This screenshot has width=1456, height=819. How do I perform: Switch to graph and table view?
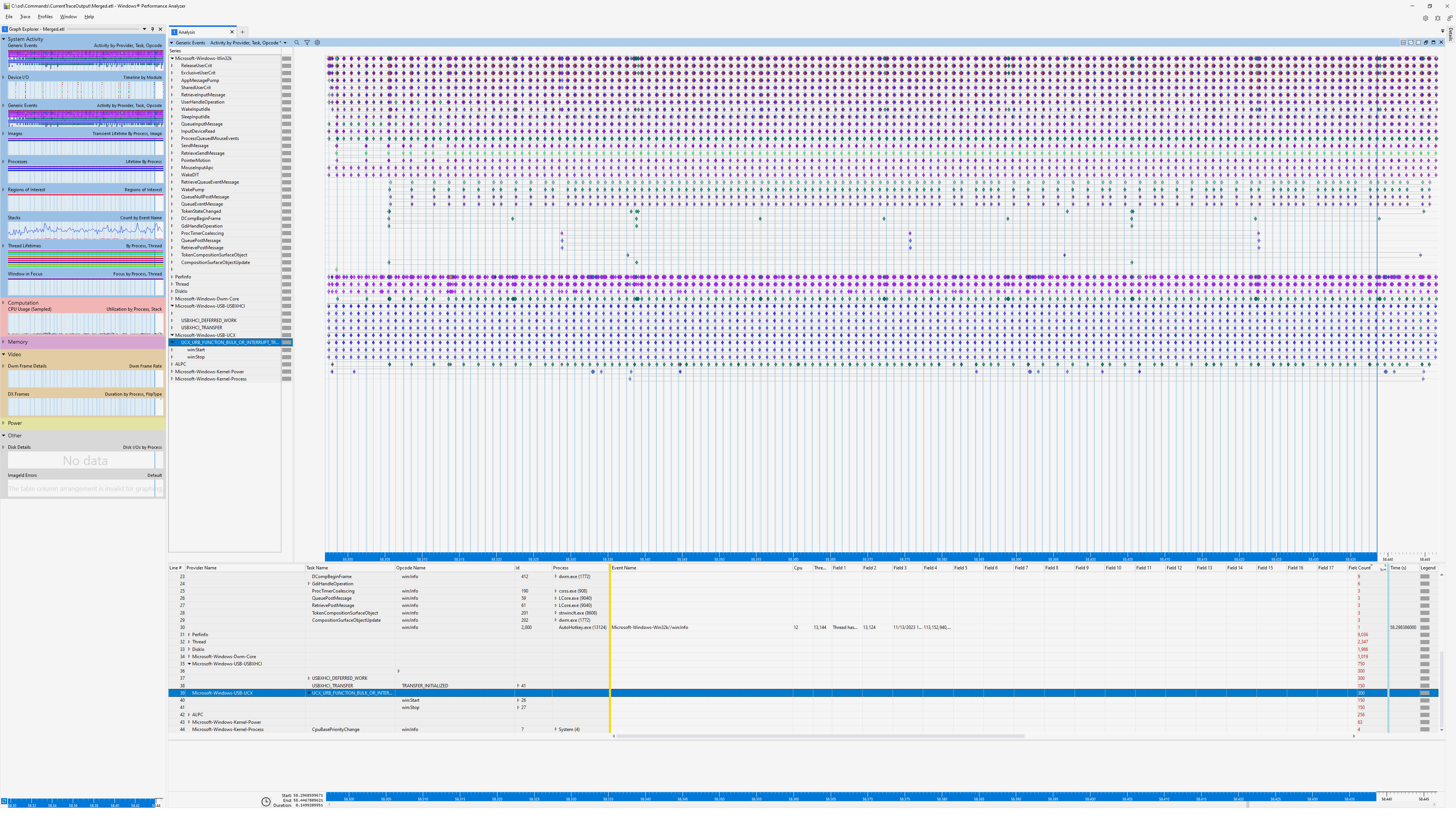(x=1403, y=42)
